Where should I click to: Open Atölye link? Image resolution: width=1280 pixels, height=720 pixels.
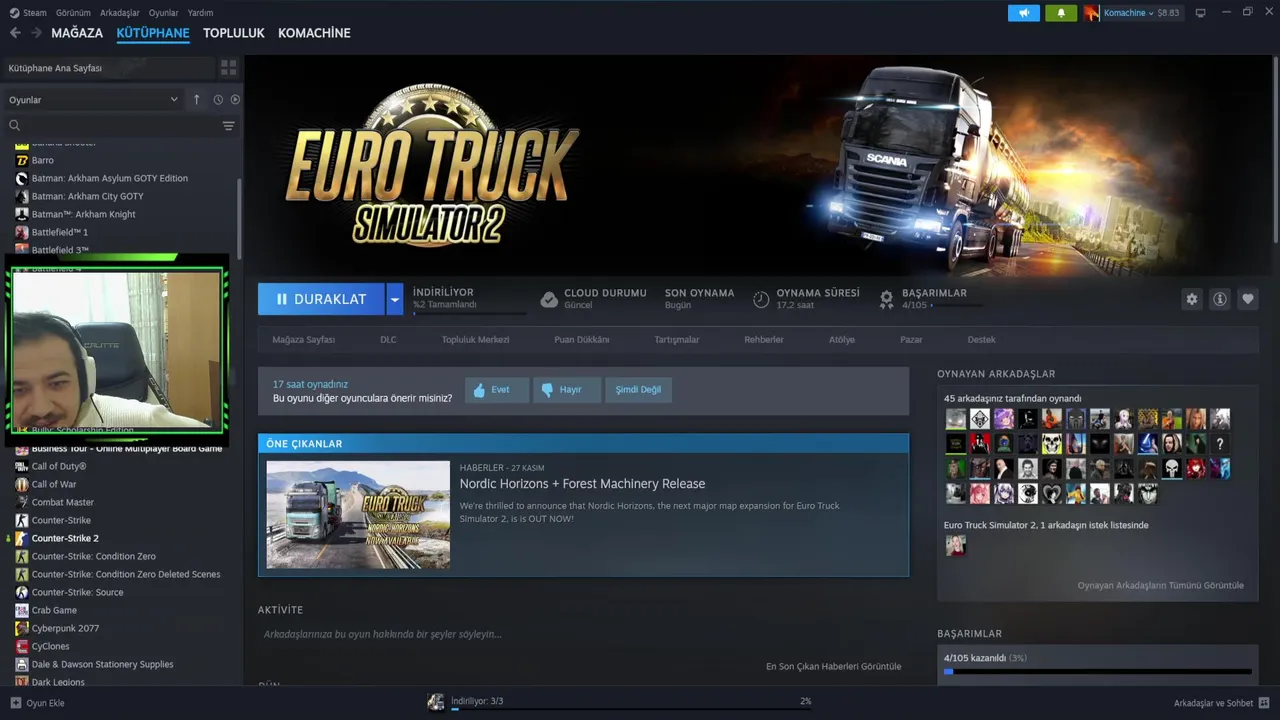842,340
